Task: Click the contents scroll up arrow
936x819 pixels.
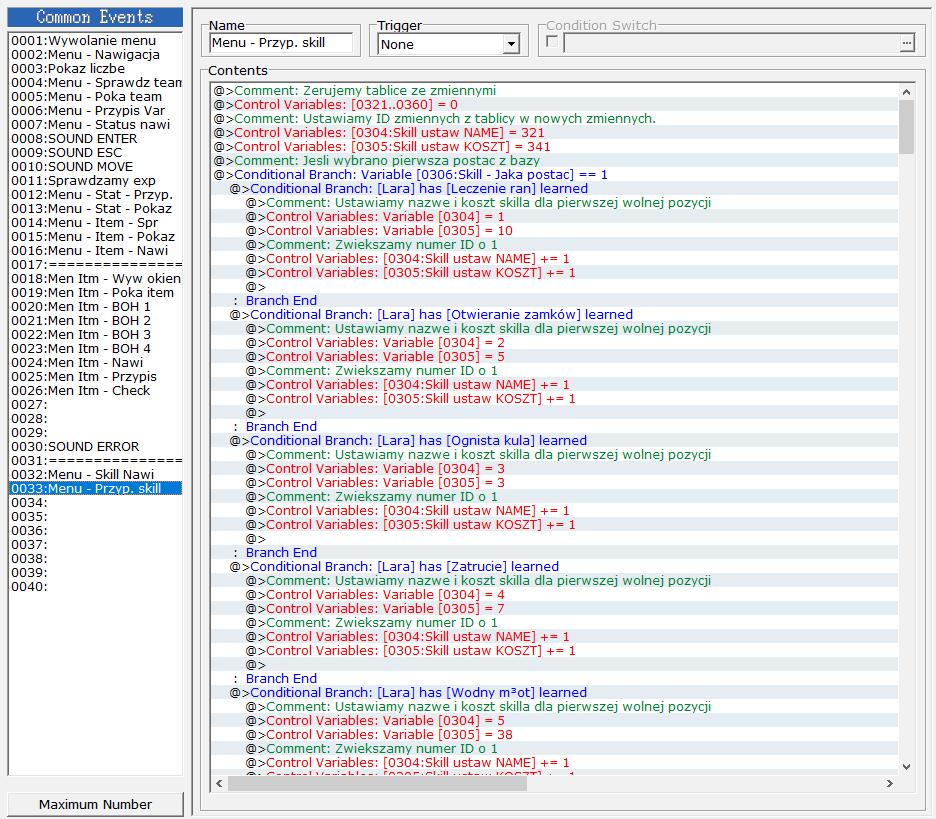Action: click(906, 92)
